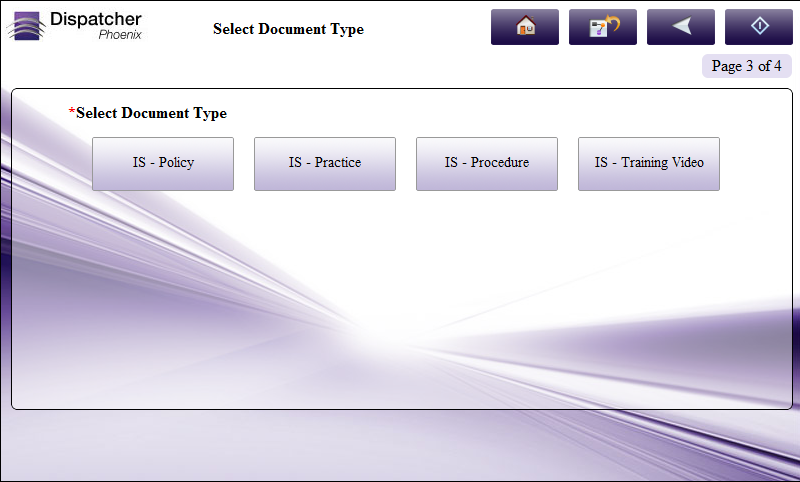The width and height of the screenshot is (800, 482).
Task: Click the Page 3 of 4 indicator
Action: [x=746, y=66]
